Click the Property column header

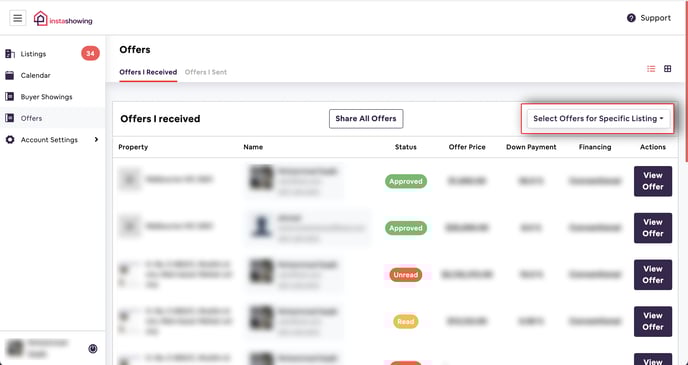tap(133, 147)
